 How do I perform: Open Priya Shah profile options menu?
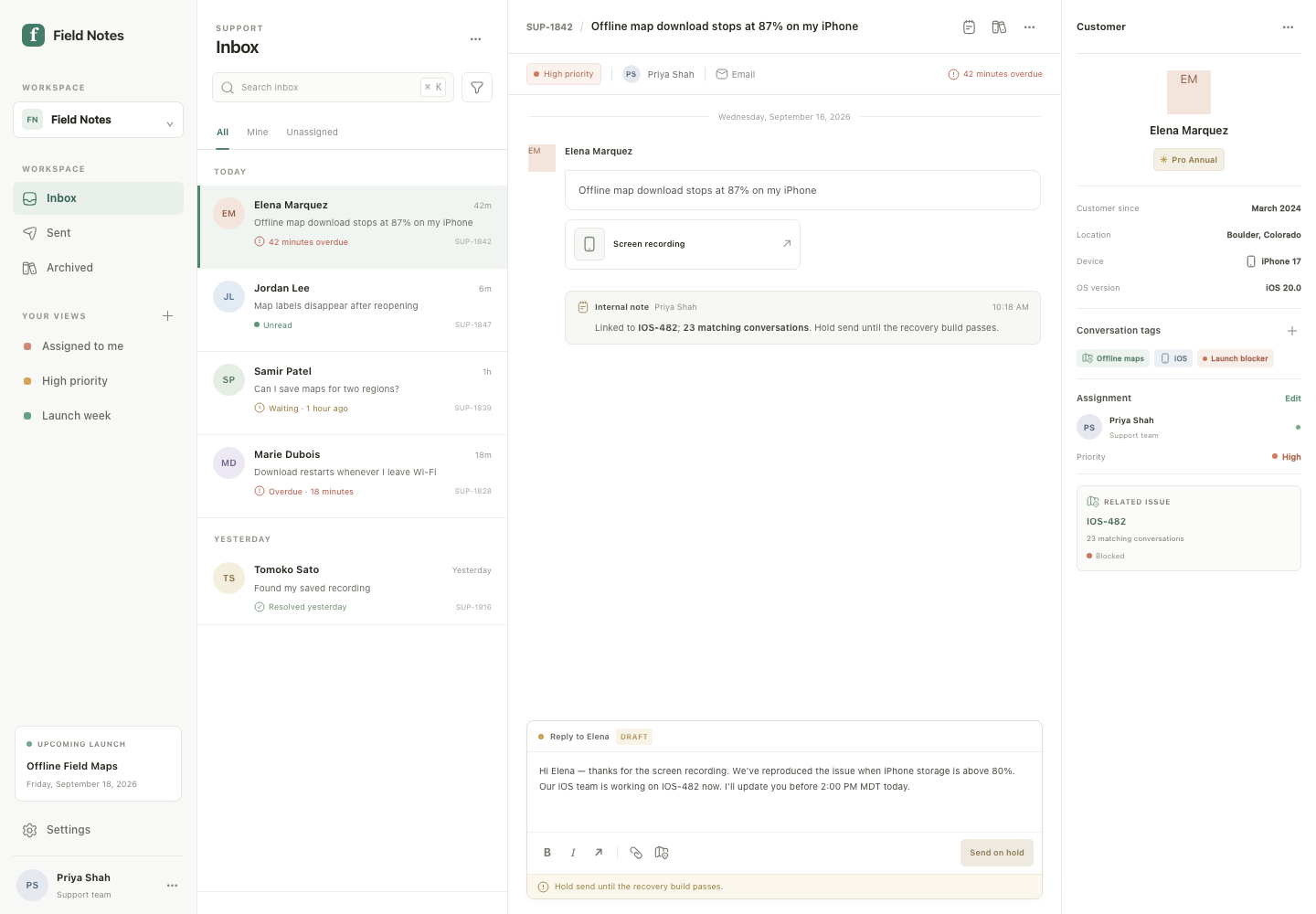pyautogui.click(x=172, y=886)
